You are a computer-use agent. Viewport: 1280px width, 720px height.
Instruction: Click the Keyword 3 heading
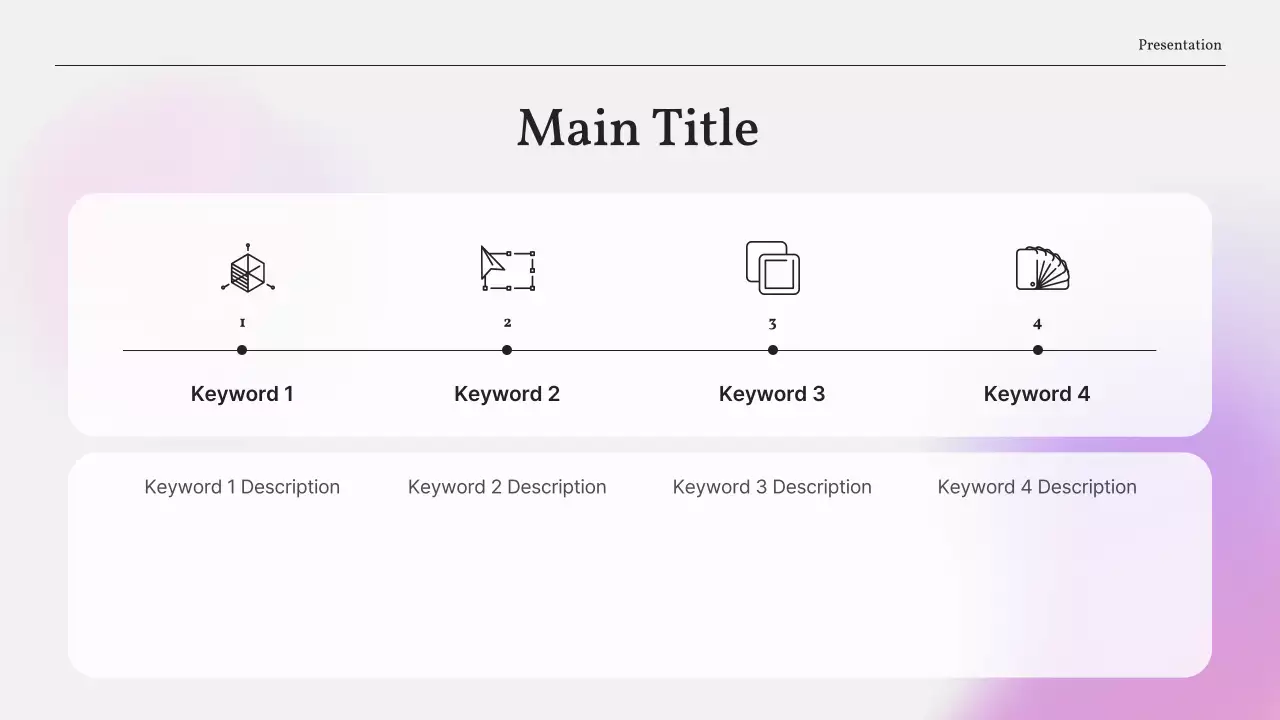coord(772,393)
